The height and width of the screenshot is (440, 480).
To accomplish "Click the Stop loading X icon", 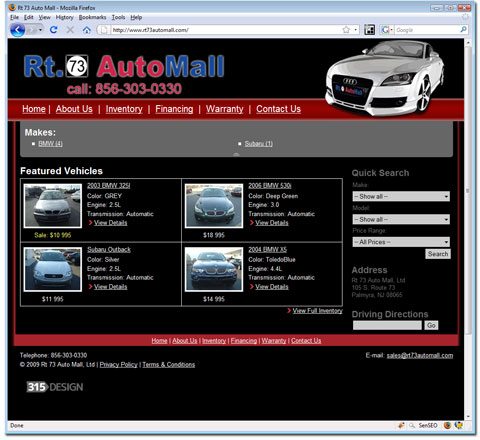I will coord(70,30).
